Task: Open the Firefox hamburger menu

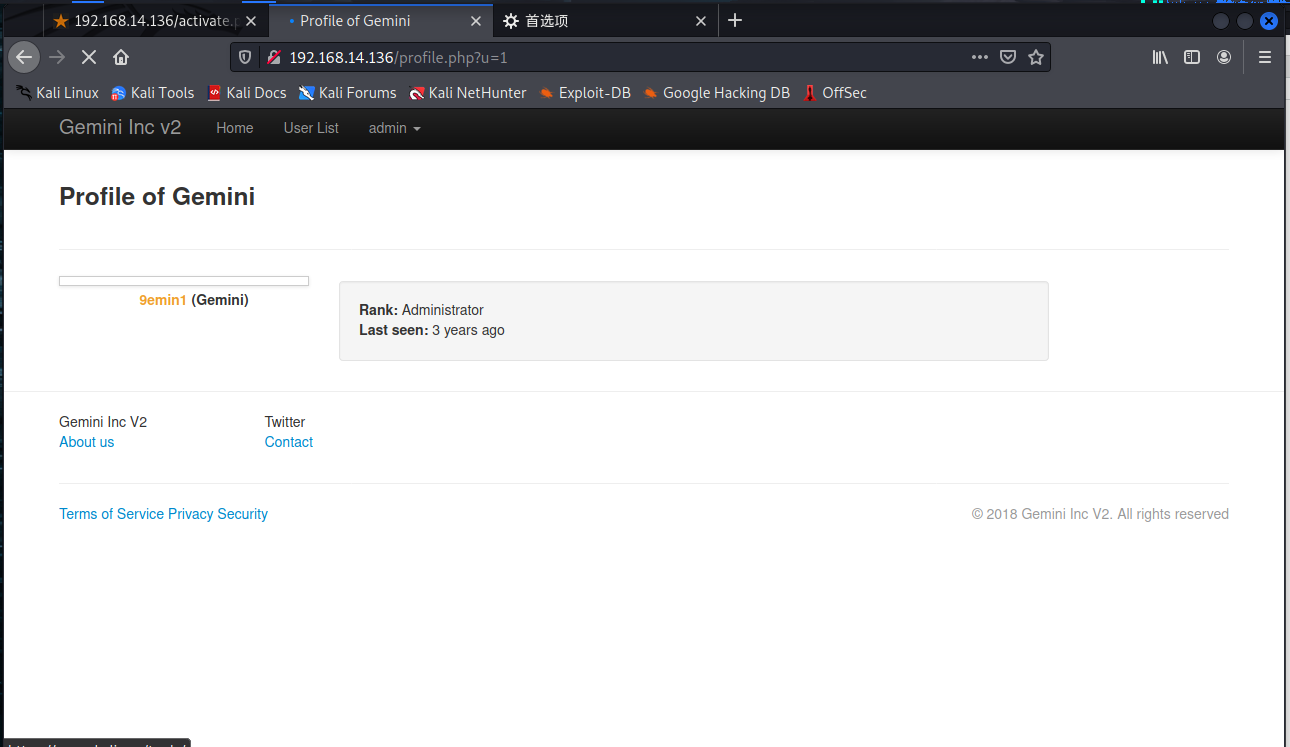Action: (1264, 57)
